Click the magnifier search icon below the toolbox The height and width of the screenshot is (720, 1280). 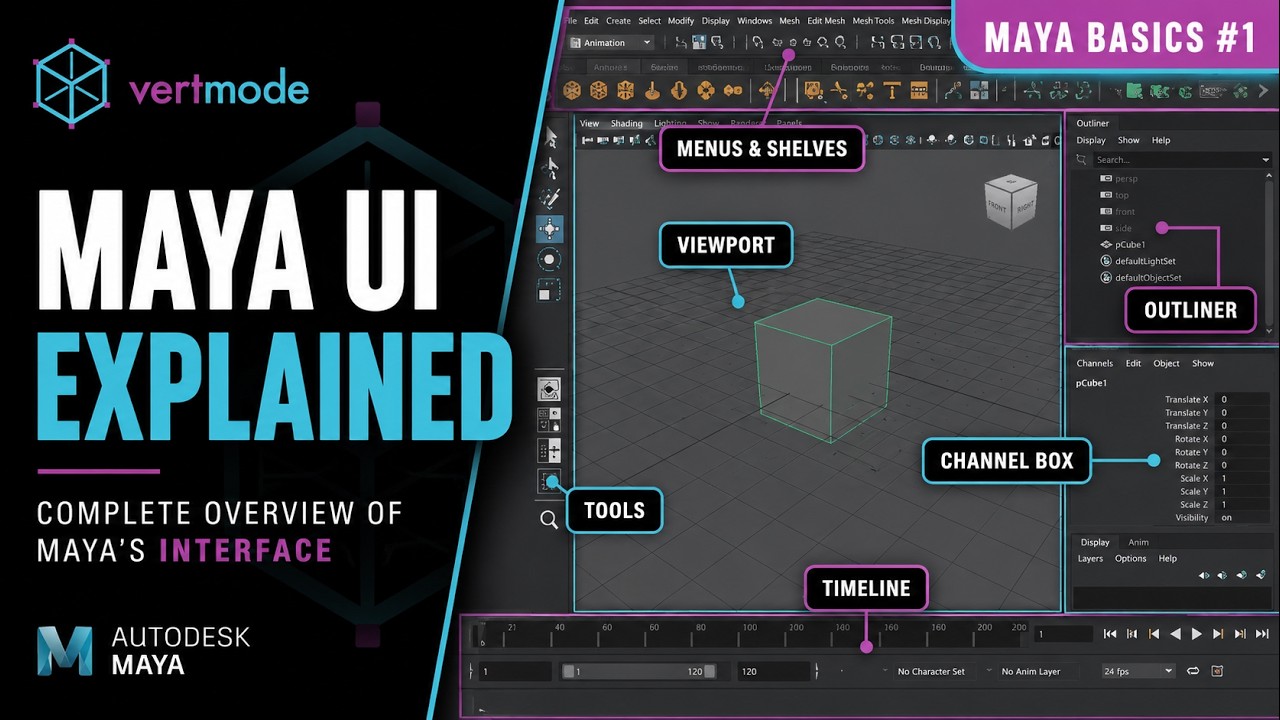(x=549, y=519)
